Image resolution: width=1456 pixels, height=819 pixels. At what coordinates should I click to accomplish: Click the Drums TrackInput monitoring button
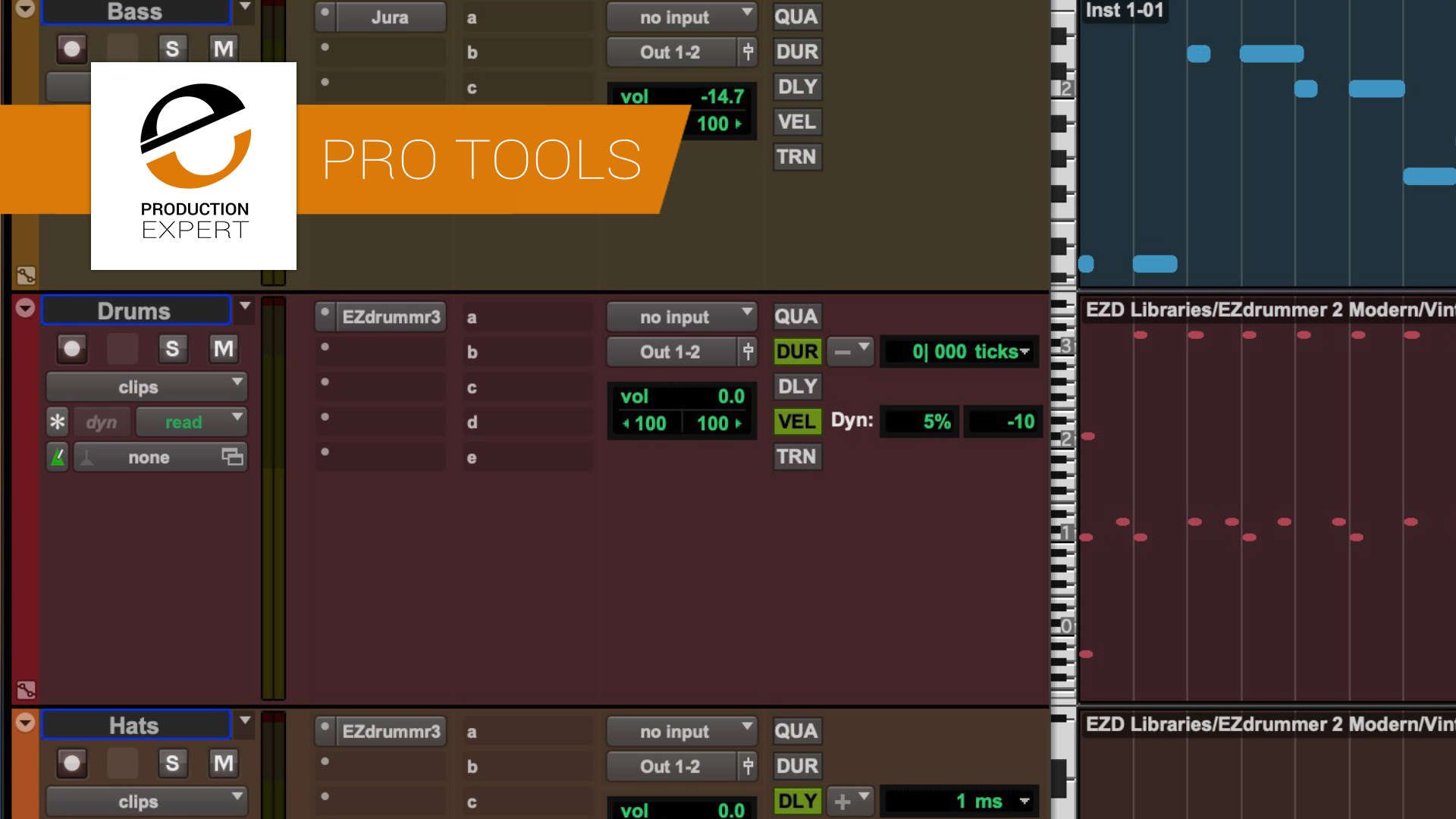point(122,349)
